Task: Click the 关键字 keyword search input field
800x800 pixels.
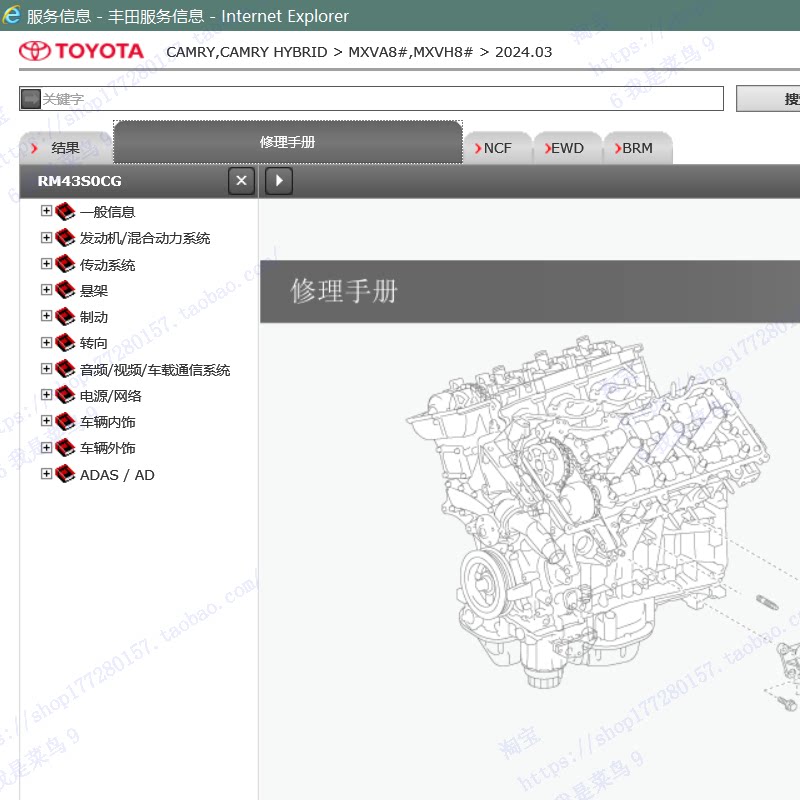Action: pyautogui.click(x=371, y=98)
